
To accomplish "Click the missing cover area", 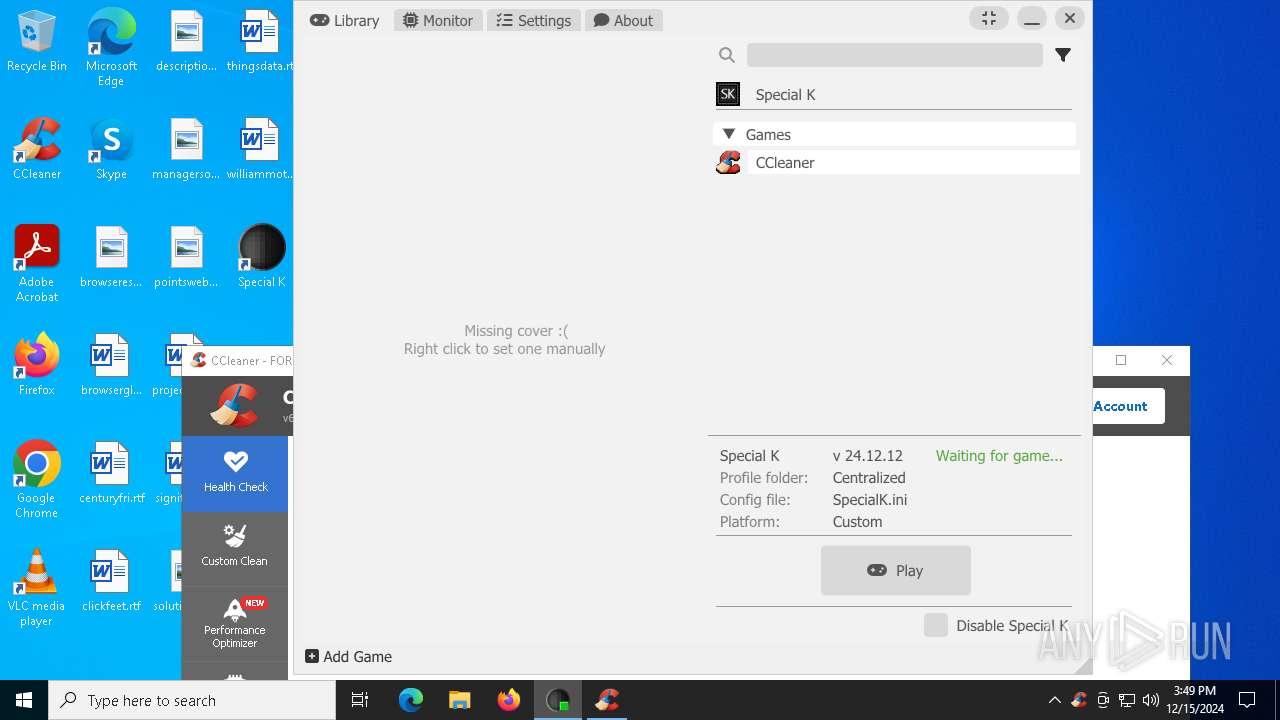I will click(x=504, y=340).
